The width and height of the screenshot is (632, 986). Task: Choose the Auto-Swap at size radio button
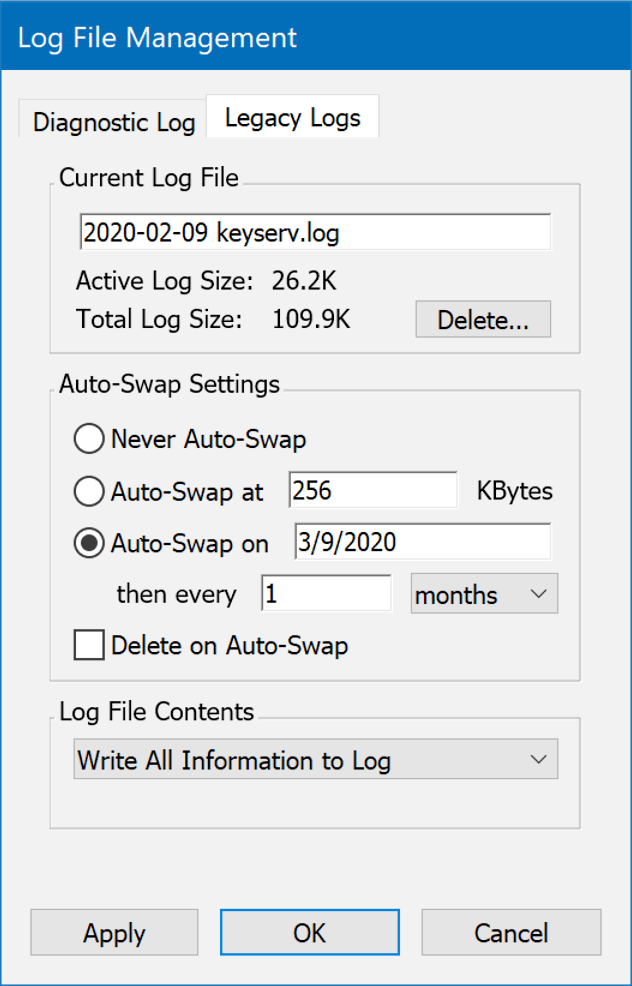pyautogui.click(x=89, y=491)
